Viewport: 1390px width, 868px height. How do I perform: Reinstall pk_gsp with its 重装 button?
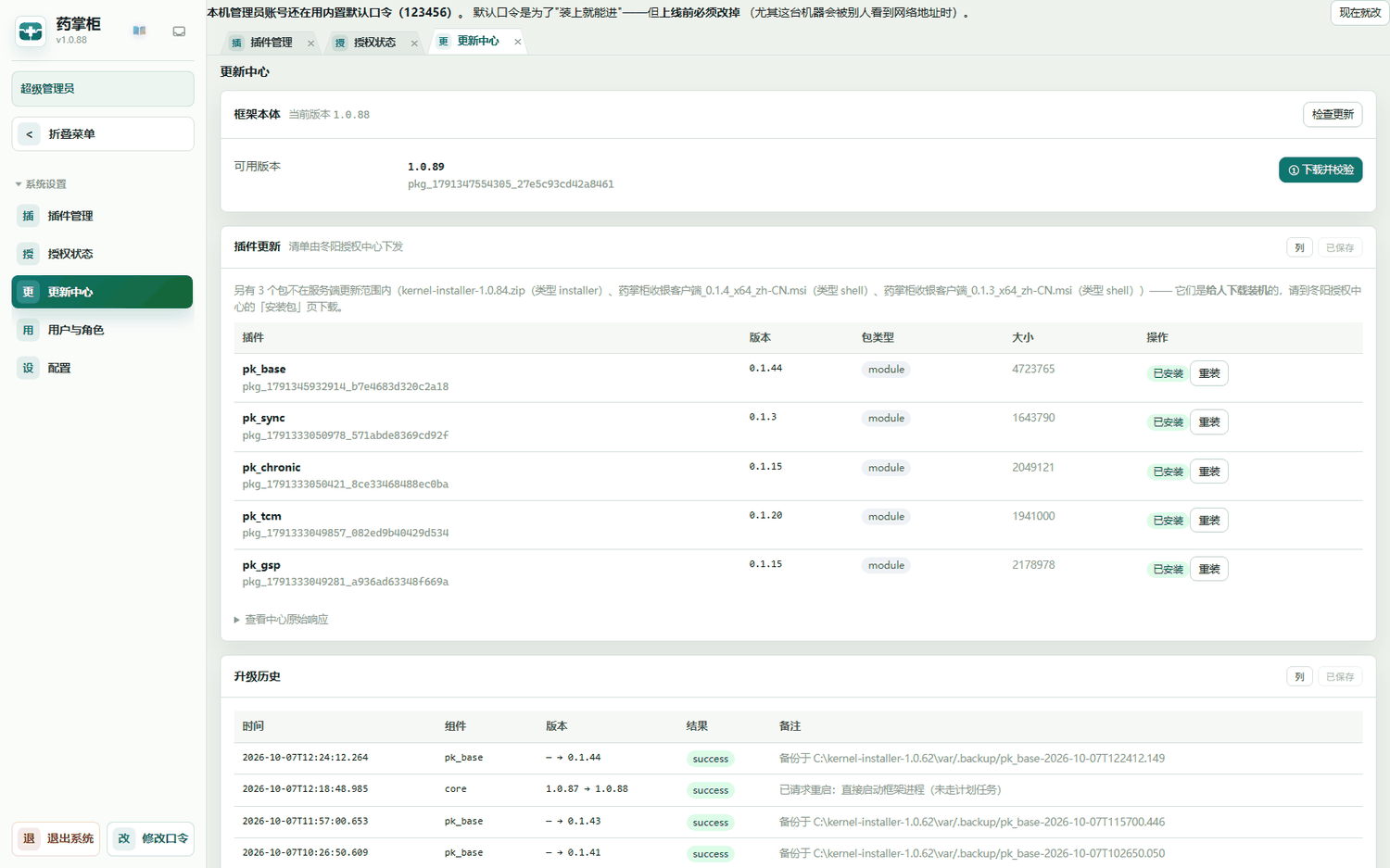pyautogui.click(x=1209, y=569)
